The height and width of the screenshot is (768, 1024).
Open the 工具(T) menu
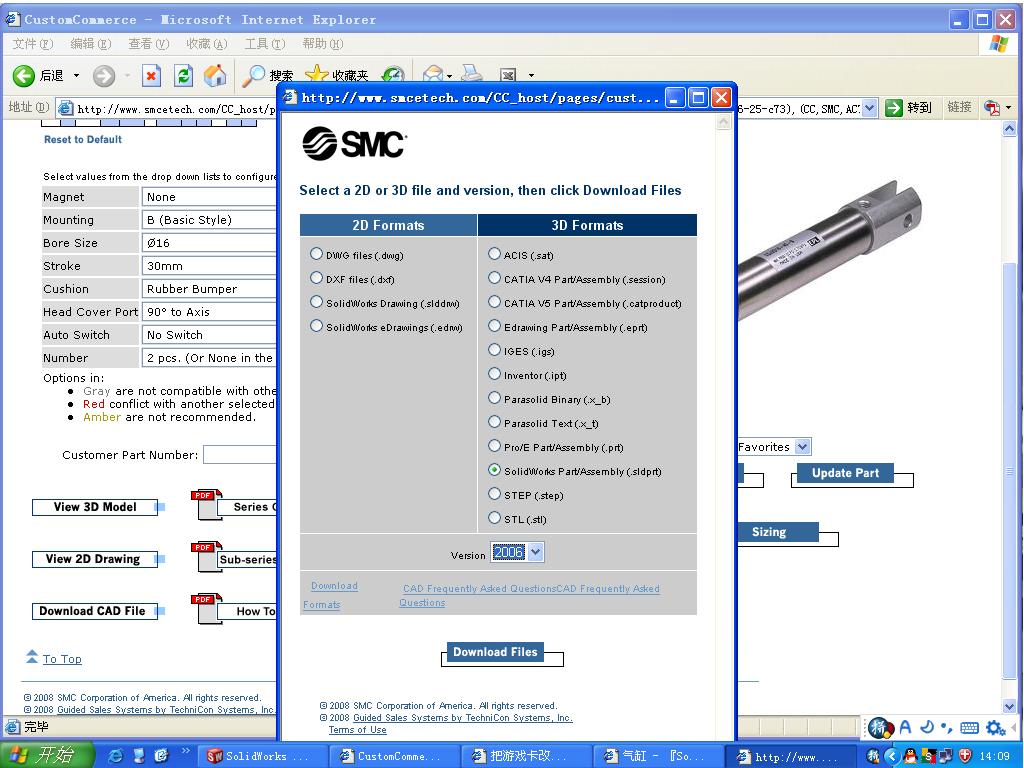pyautogui.click(x=264, y=44)
